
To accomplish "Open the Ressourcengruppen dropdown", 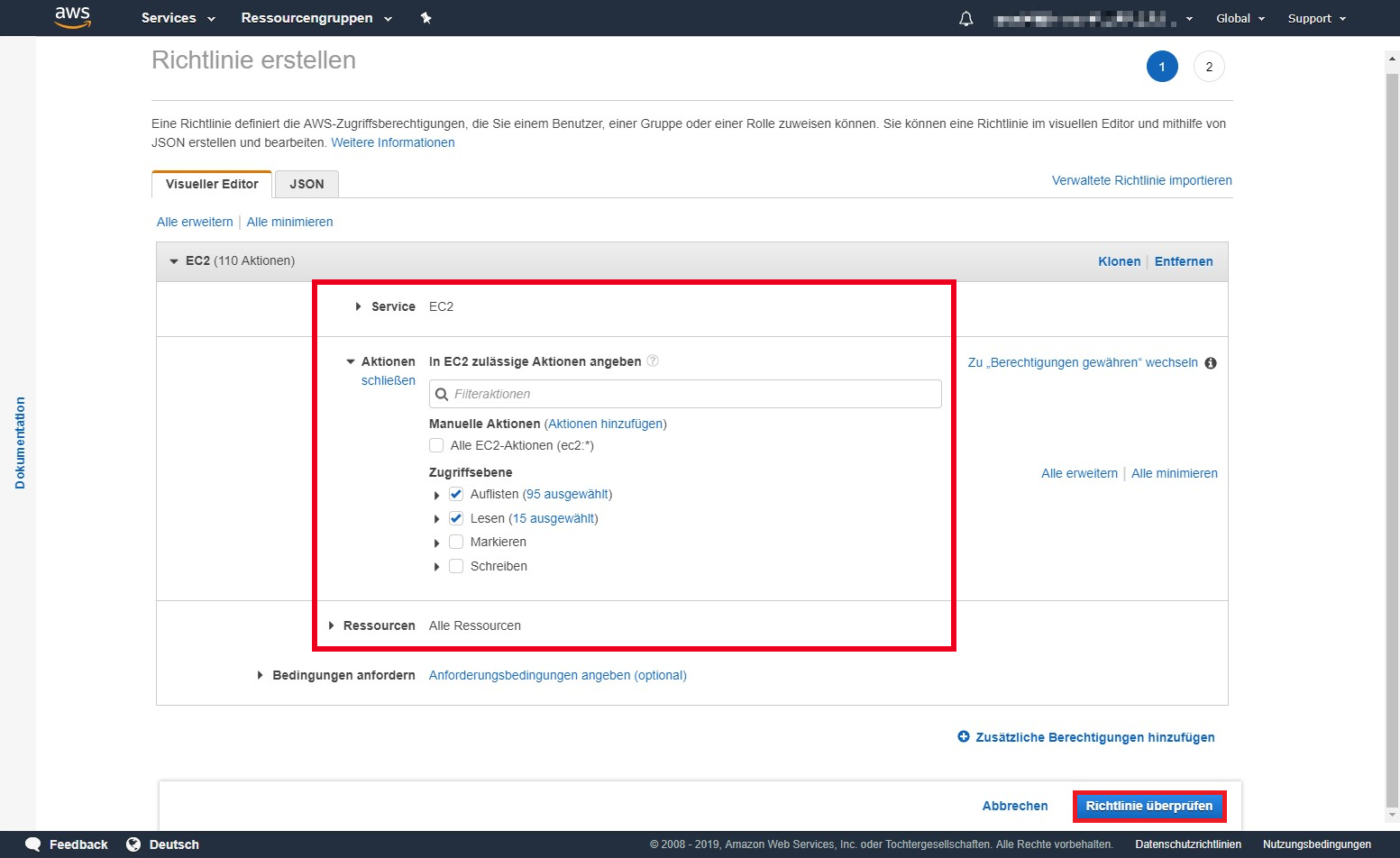I will [316, 18].
